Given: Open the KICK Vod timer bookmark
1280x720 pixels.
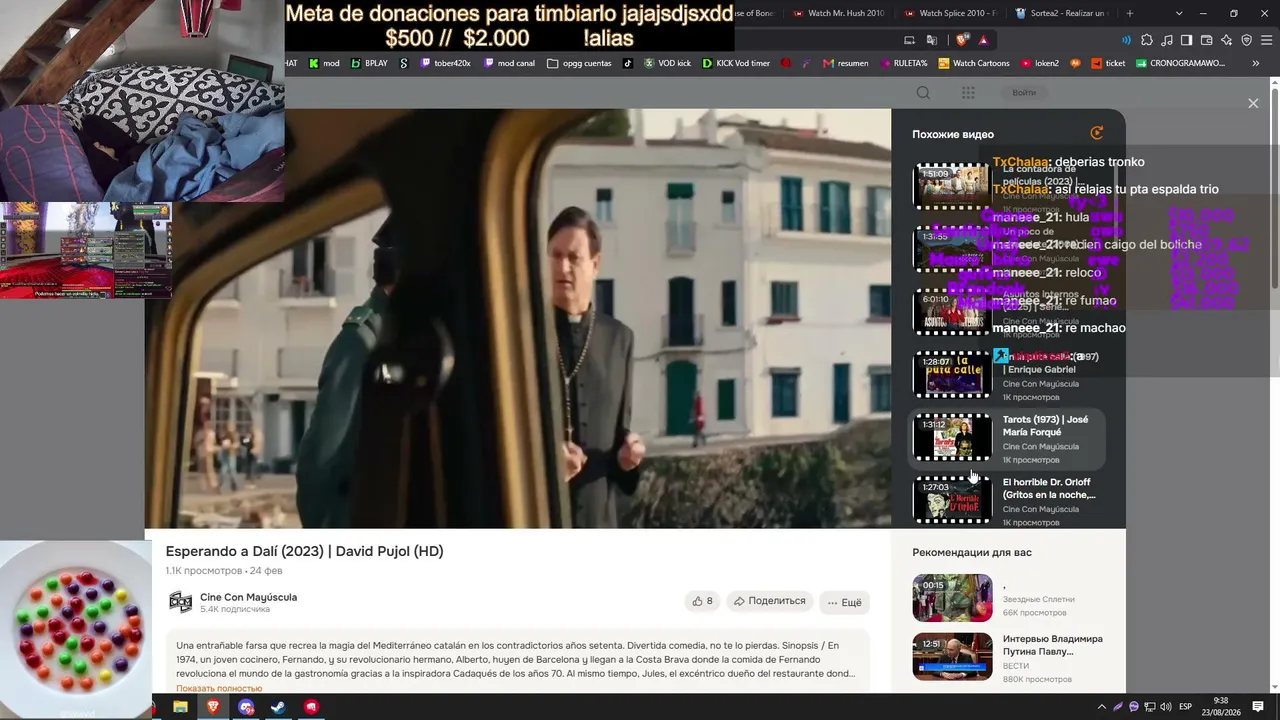Looking at the screenshot, I should tap(736, 63).
